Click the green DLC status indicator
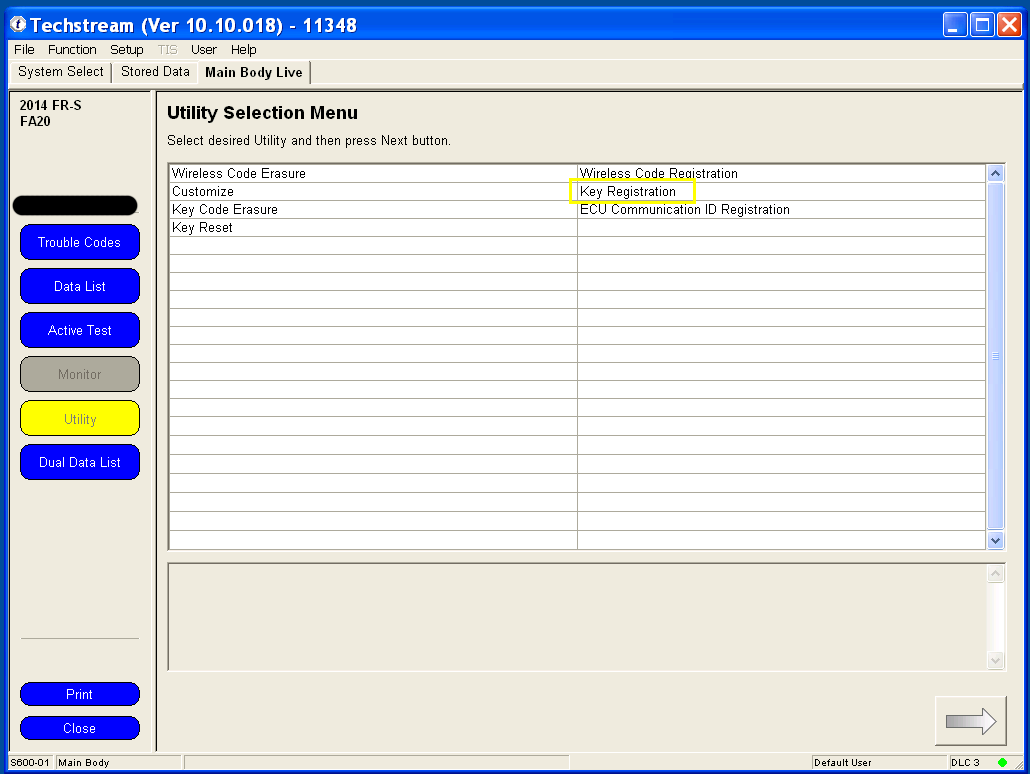 (1002, 762)
